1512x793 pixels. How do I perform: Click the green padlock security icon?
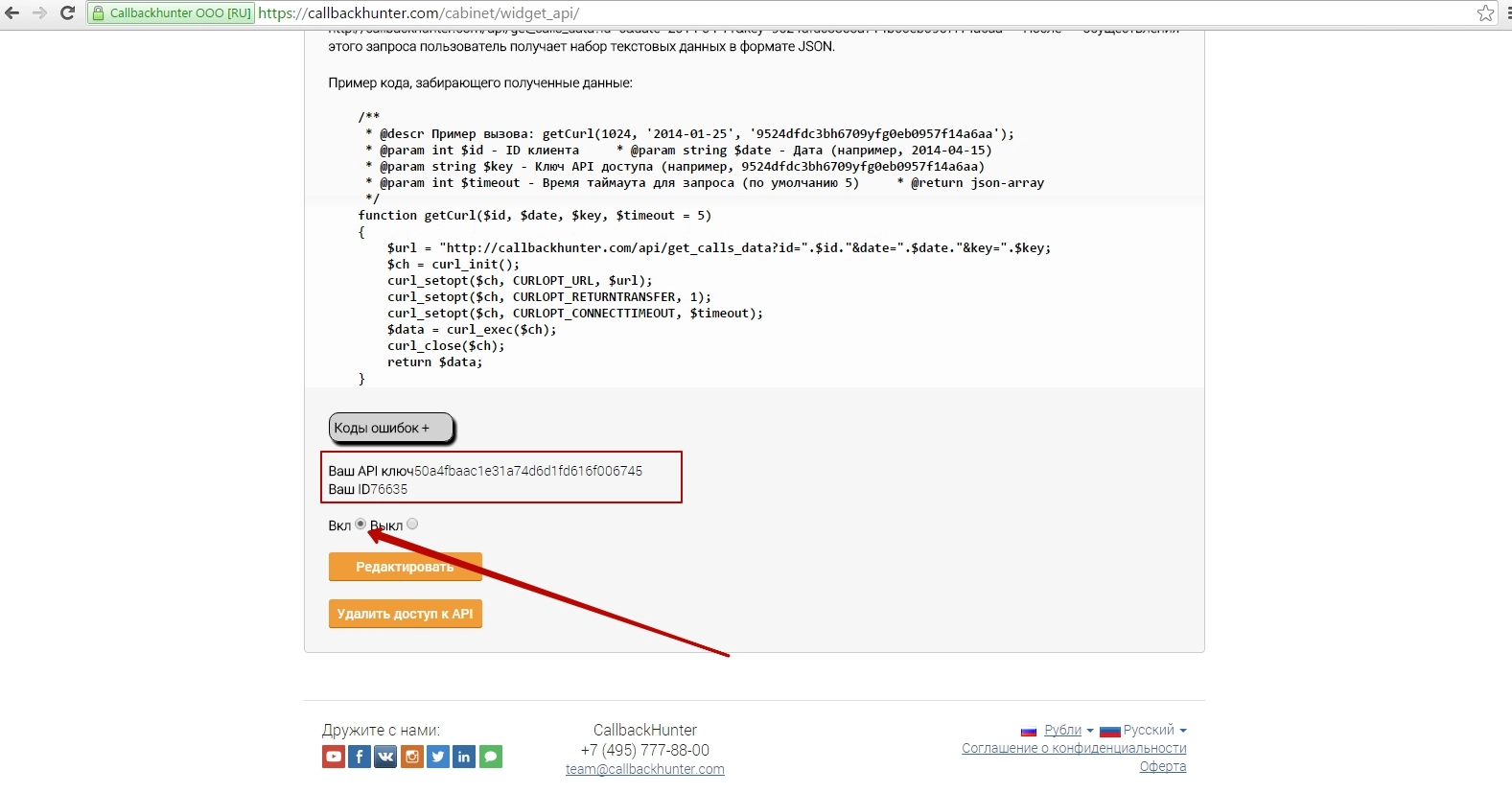coord(98,13)
